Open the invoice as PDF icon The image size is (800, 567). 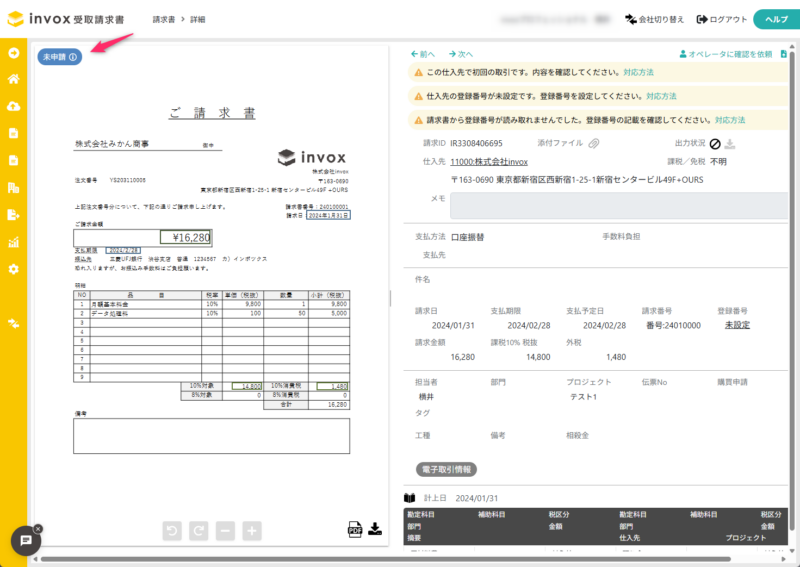pyautogui.click(x=355, y=529)
